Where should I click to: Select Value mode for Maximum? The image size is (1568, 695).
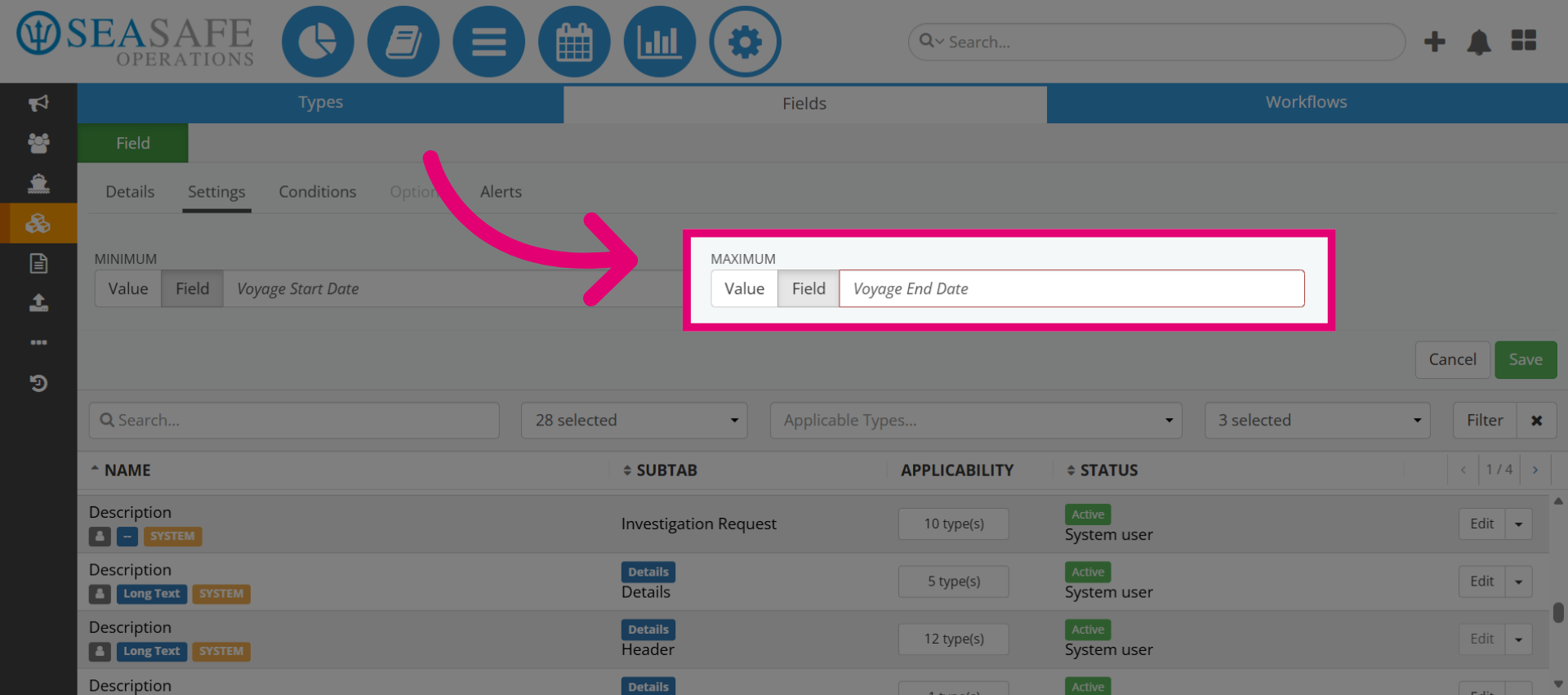click(744, 289)
